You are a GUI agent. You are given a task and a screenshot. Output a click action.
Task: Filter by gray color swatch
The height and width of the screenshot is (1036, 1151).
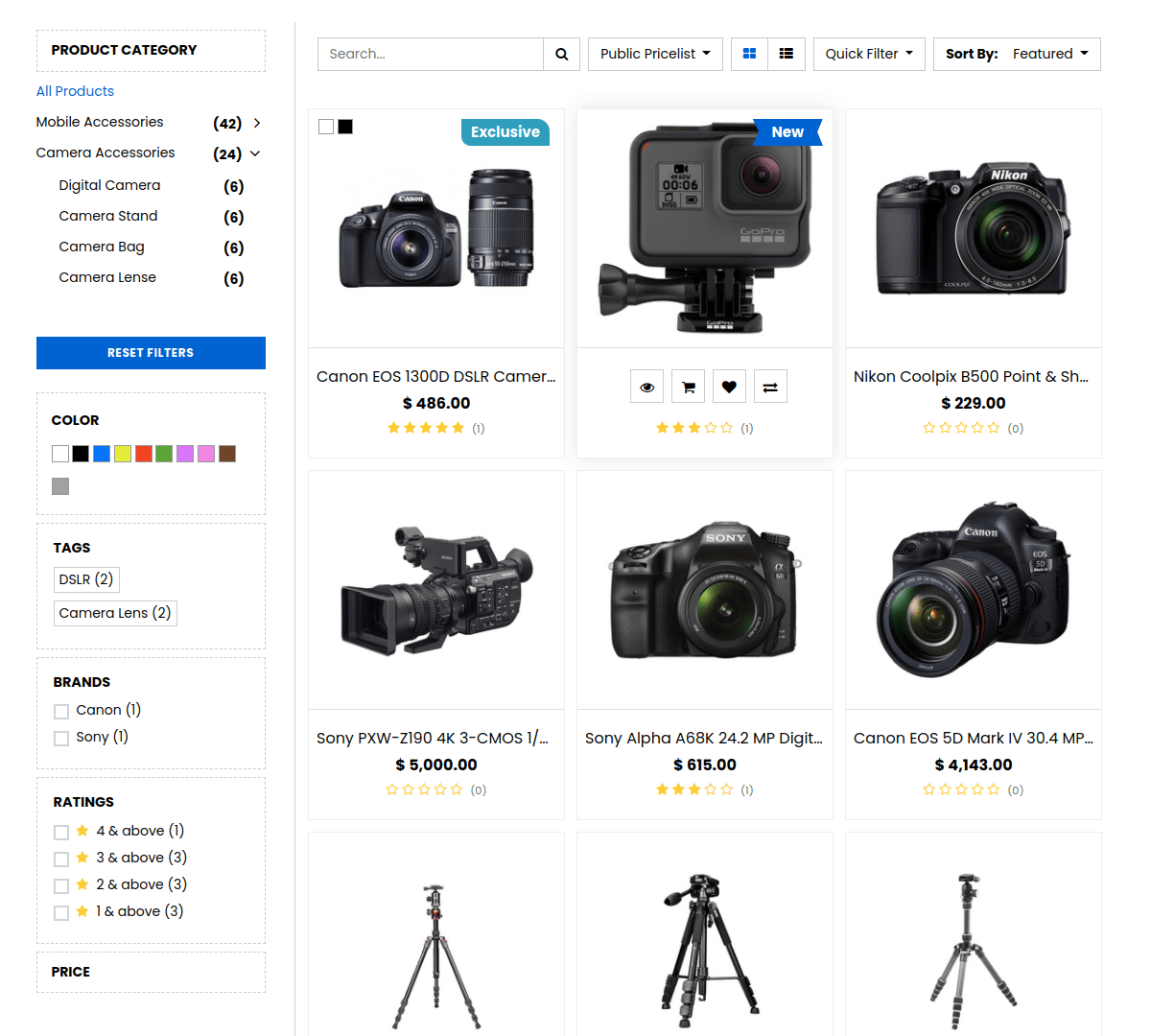coord(60,486)
